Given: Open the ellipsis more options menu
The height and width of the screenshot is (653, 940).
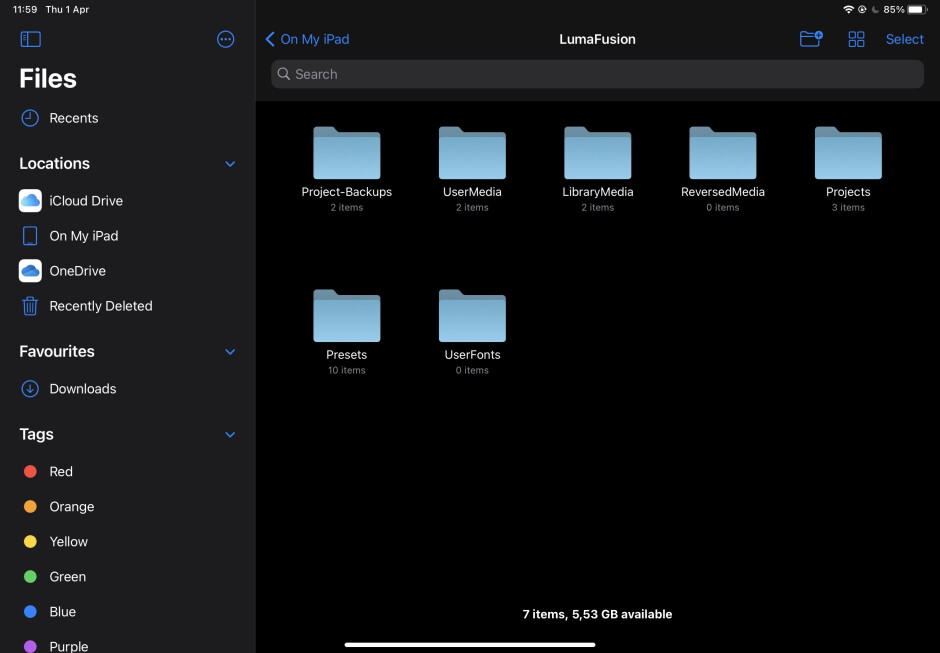Looking at the screenshot, I should tap(225, 40).
